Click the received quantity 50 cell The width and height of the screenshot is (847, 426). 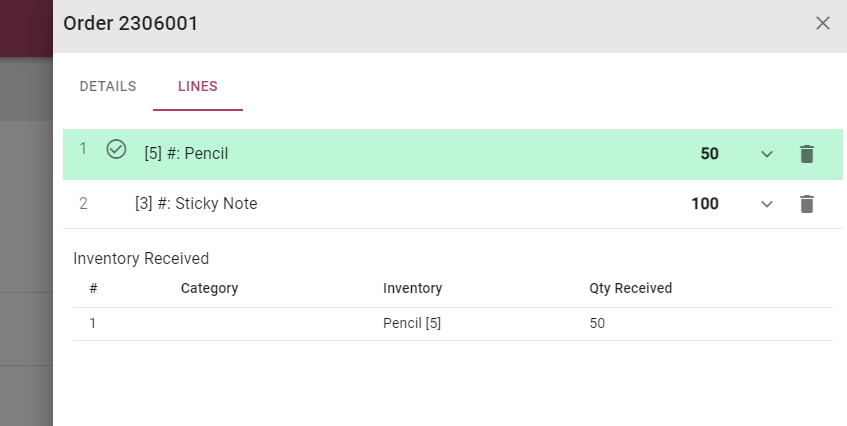(597, 324)
